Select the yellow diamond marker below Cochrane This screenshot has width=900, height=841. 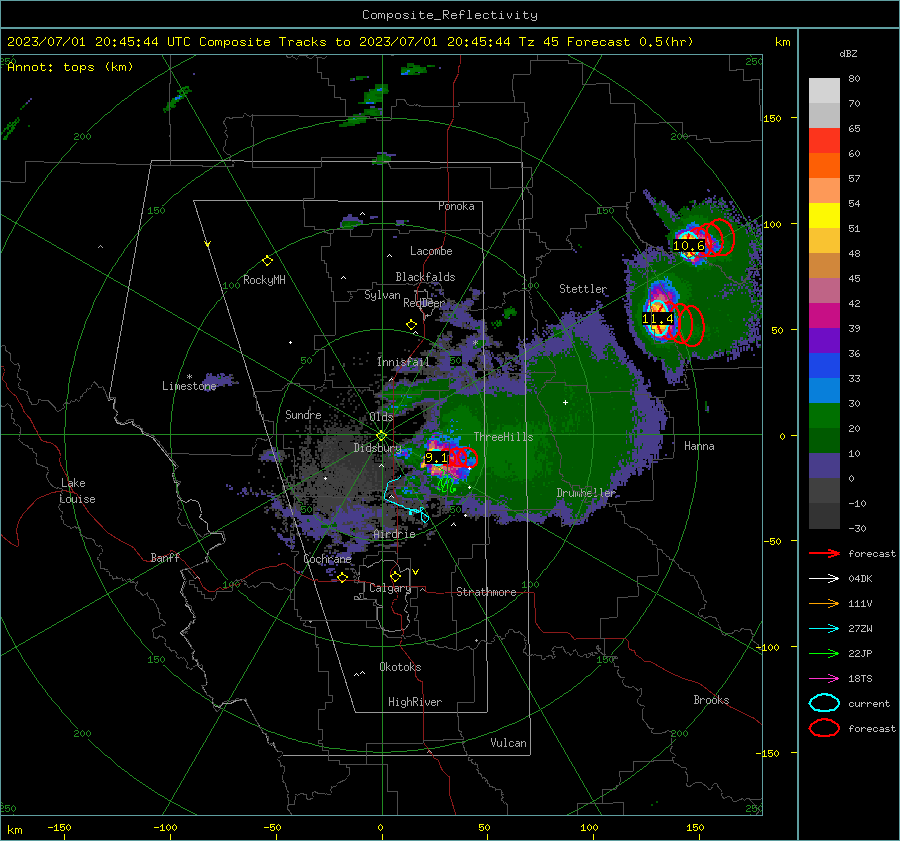click(x=342, y=577)
